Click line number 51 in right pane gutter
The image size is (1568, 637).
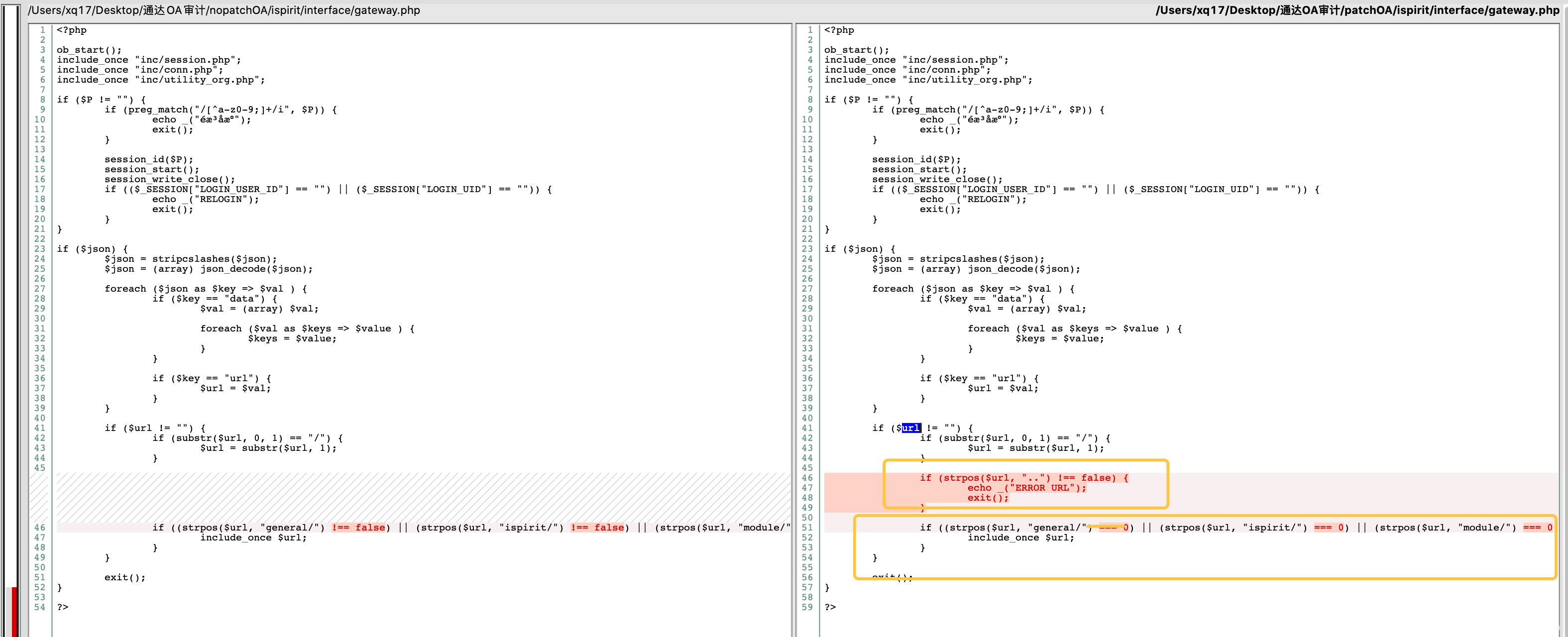(x=807, y=528)
